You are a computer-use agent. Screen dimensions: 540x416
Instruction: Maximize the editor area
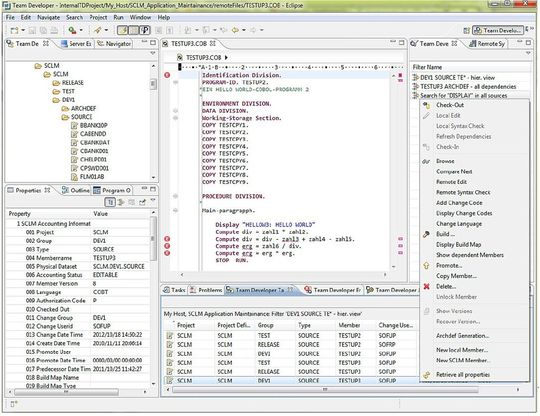(x=402, y=42)
